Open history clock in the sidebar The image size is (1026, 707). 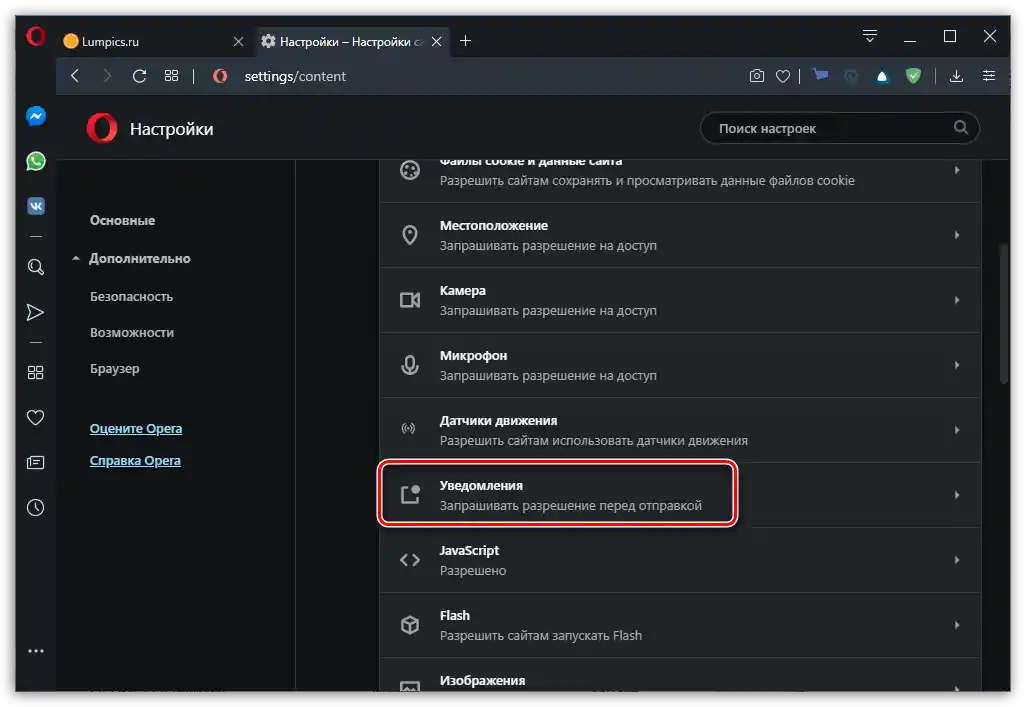click(35, 507)
